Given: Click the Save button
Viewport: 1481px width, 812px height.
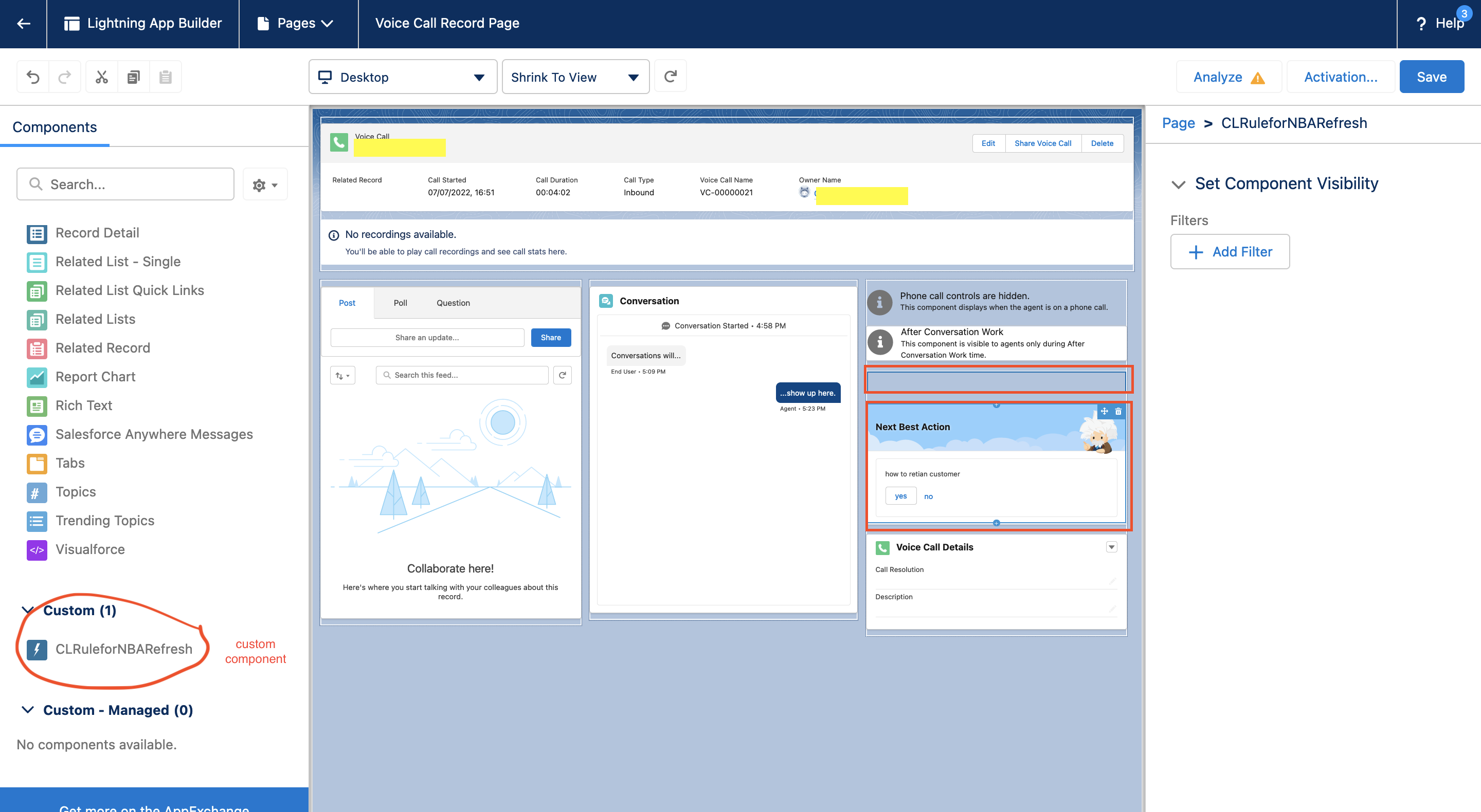Looking at the screenshot, I should pos(1431,77).
